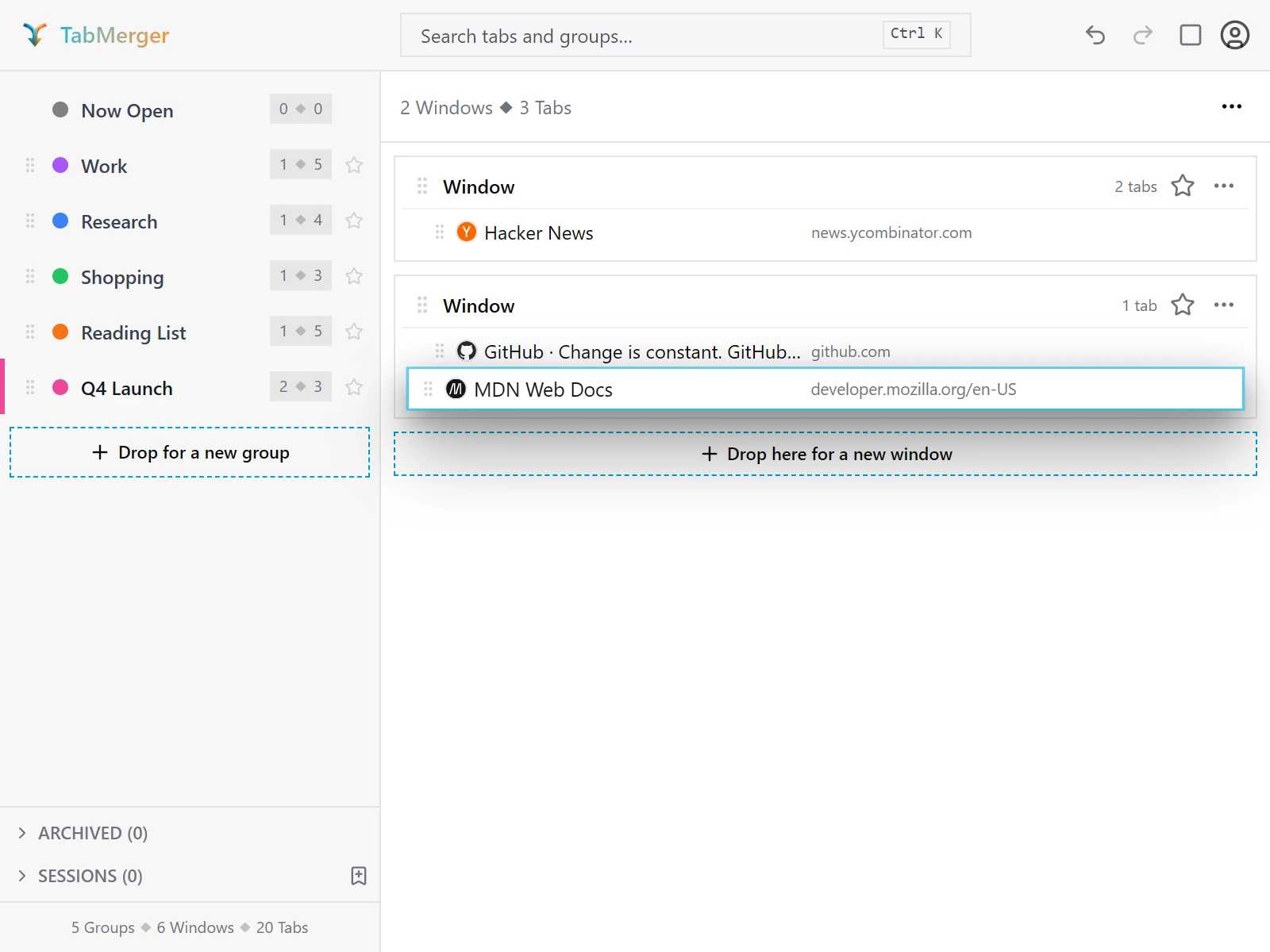Viewport: 1270px width, 952px height.
Task: Click the pink Q4 Launch color dot
Action: pos(60,387)
